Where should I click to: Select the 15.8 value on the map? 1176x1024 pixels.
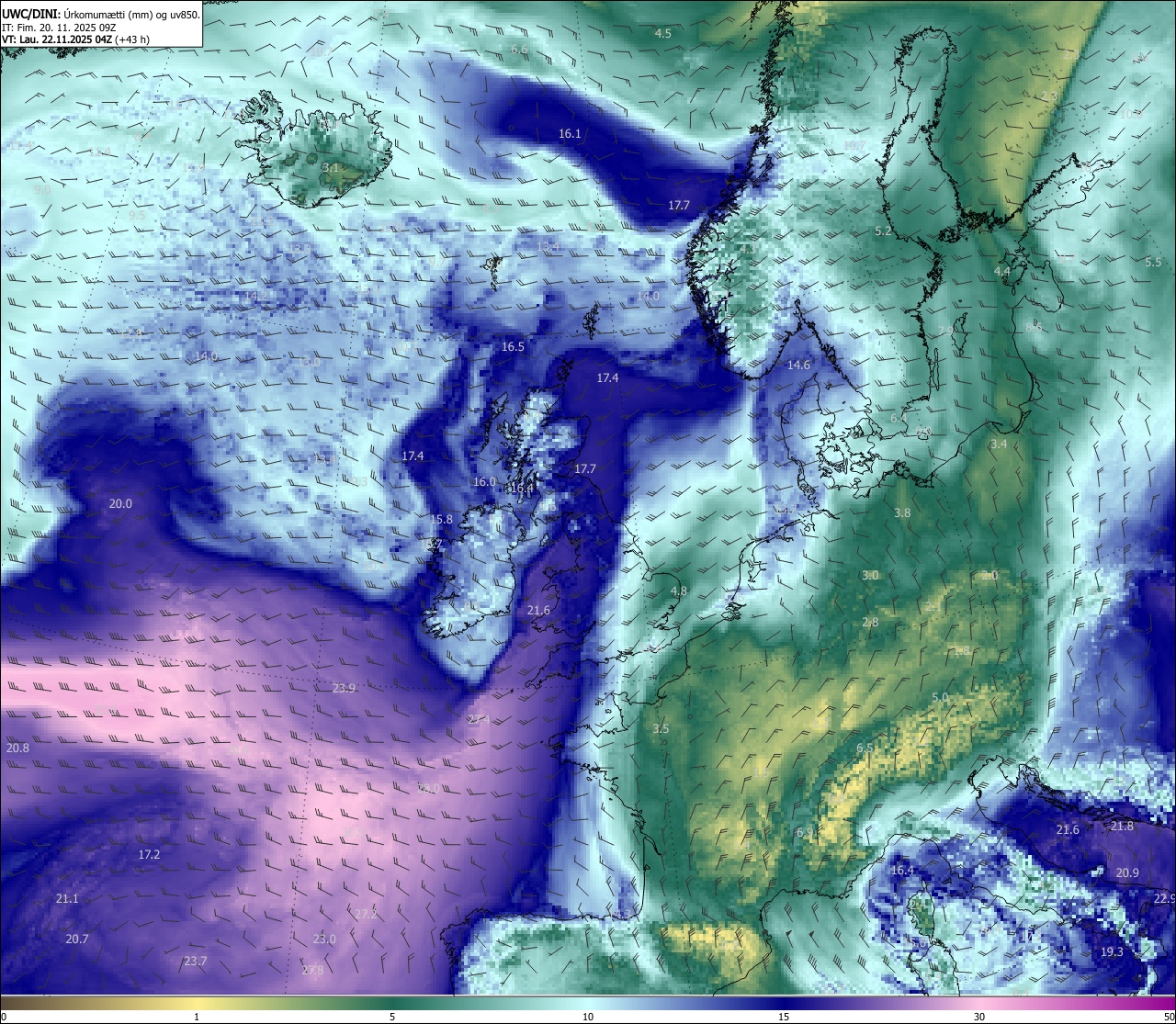[441, 520]
